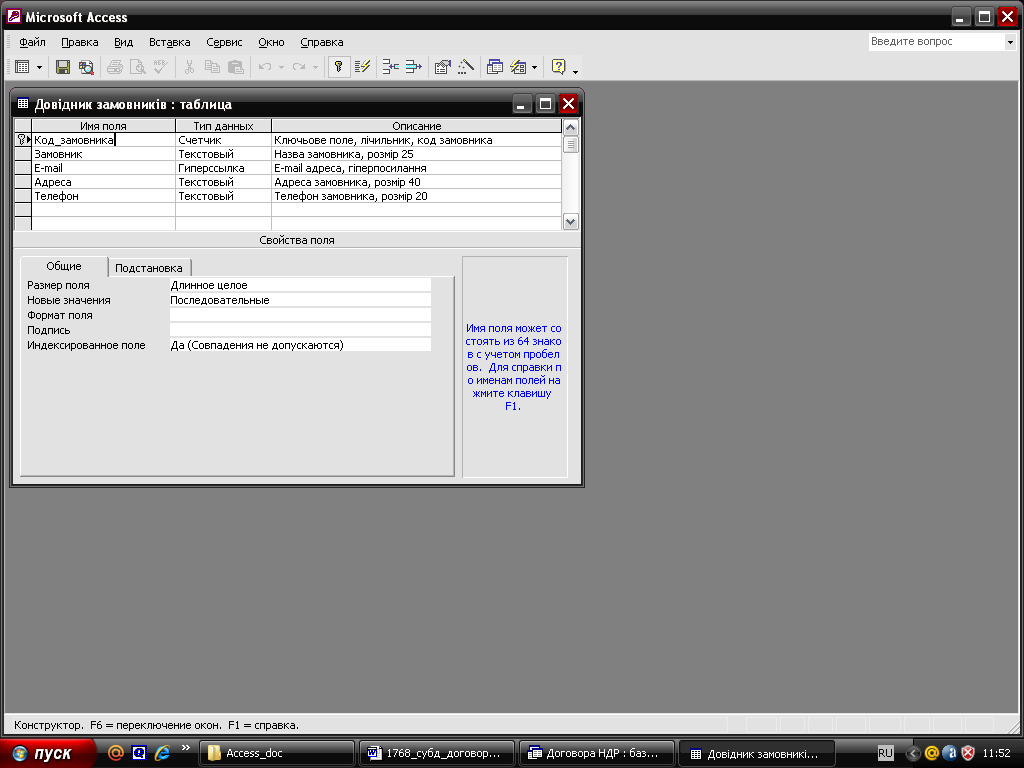Image resolution: width=1024 pixels, height=768 pixels.
Task: Click the Телефон field name cell
Action: (x=103, y=196)
